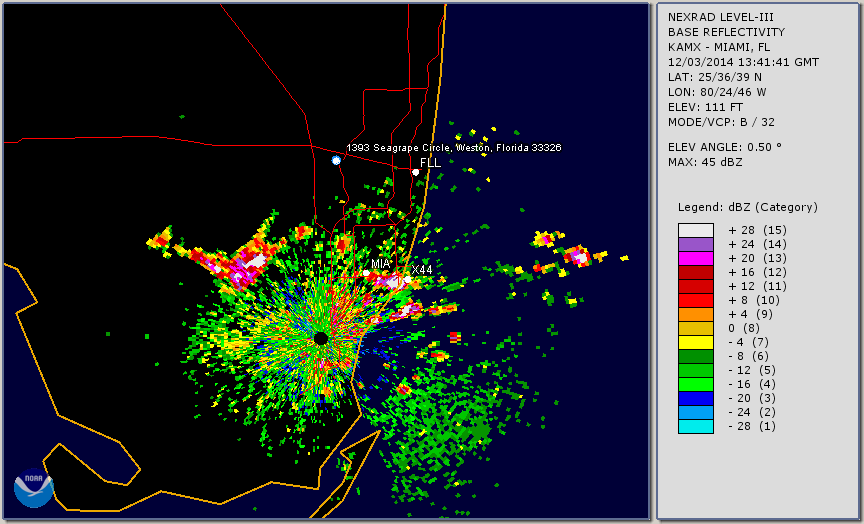Select the -28 (1) cyan legend swatch
The height and width of the screenshot is (524, 864).
click(696, 426)
